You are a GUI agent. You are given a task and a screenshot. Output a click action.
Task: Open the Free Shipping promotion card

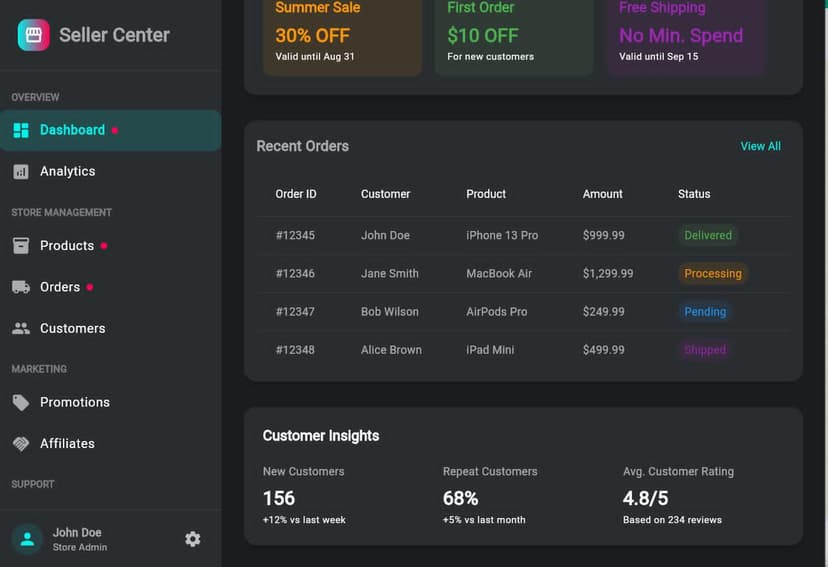coord(685,35)
